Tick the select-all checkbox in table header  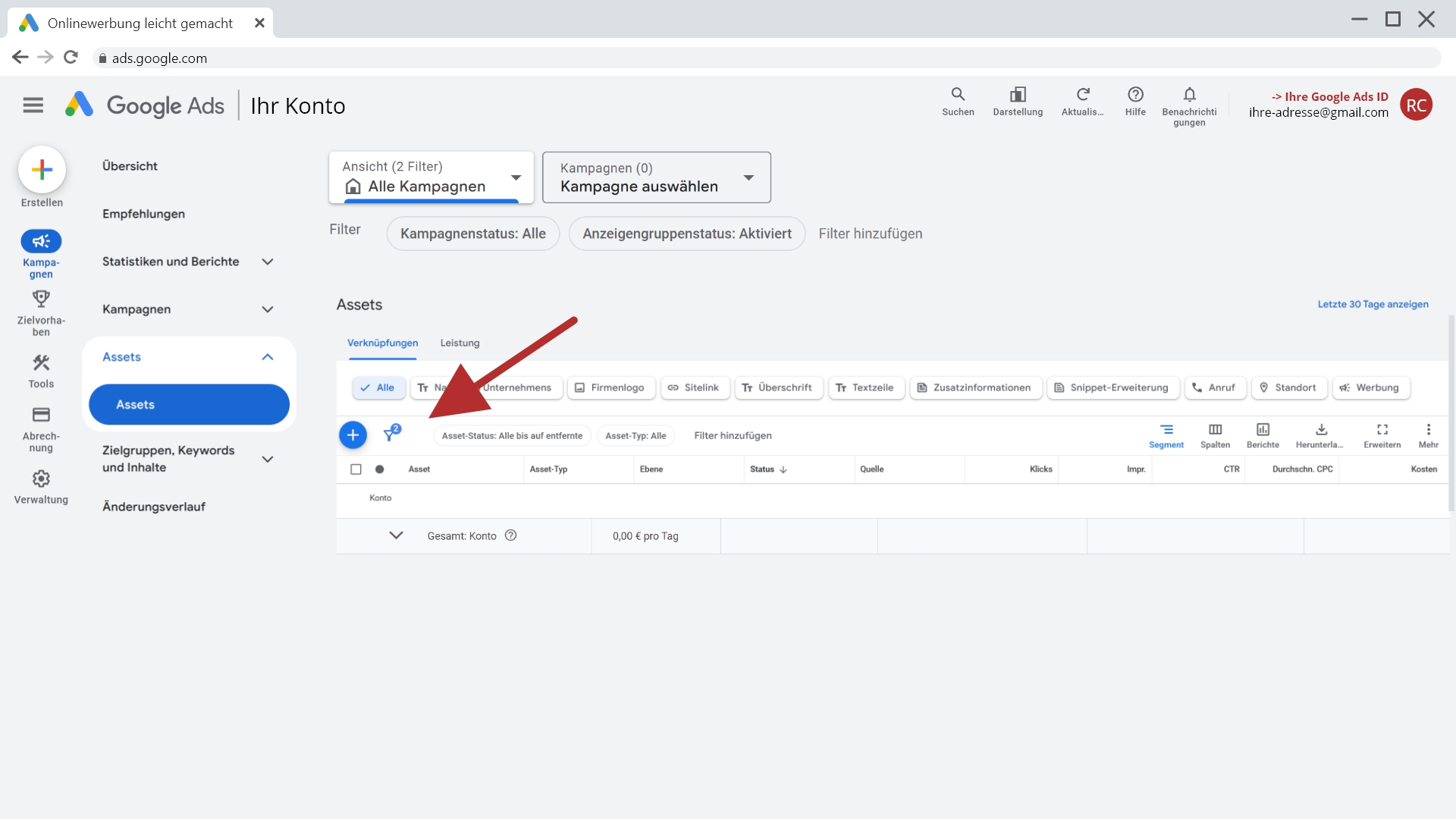tap(356, 469)
